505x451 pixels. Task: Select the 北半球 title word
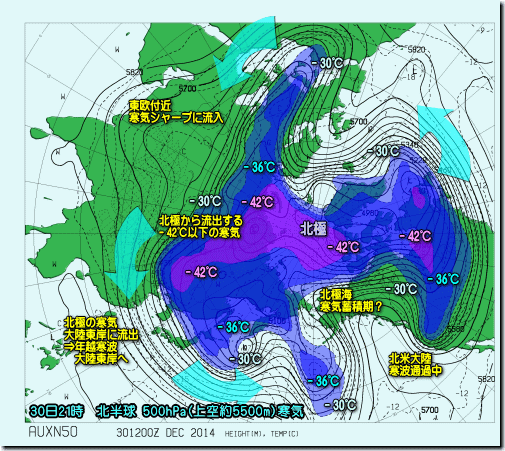coord(116,411)
